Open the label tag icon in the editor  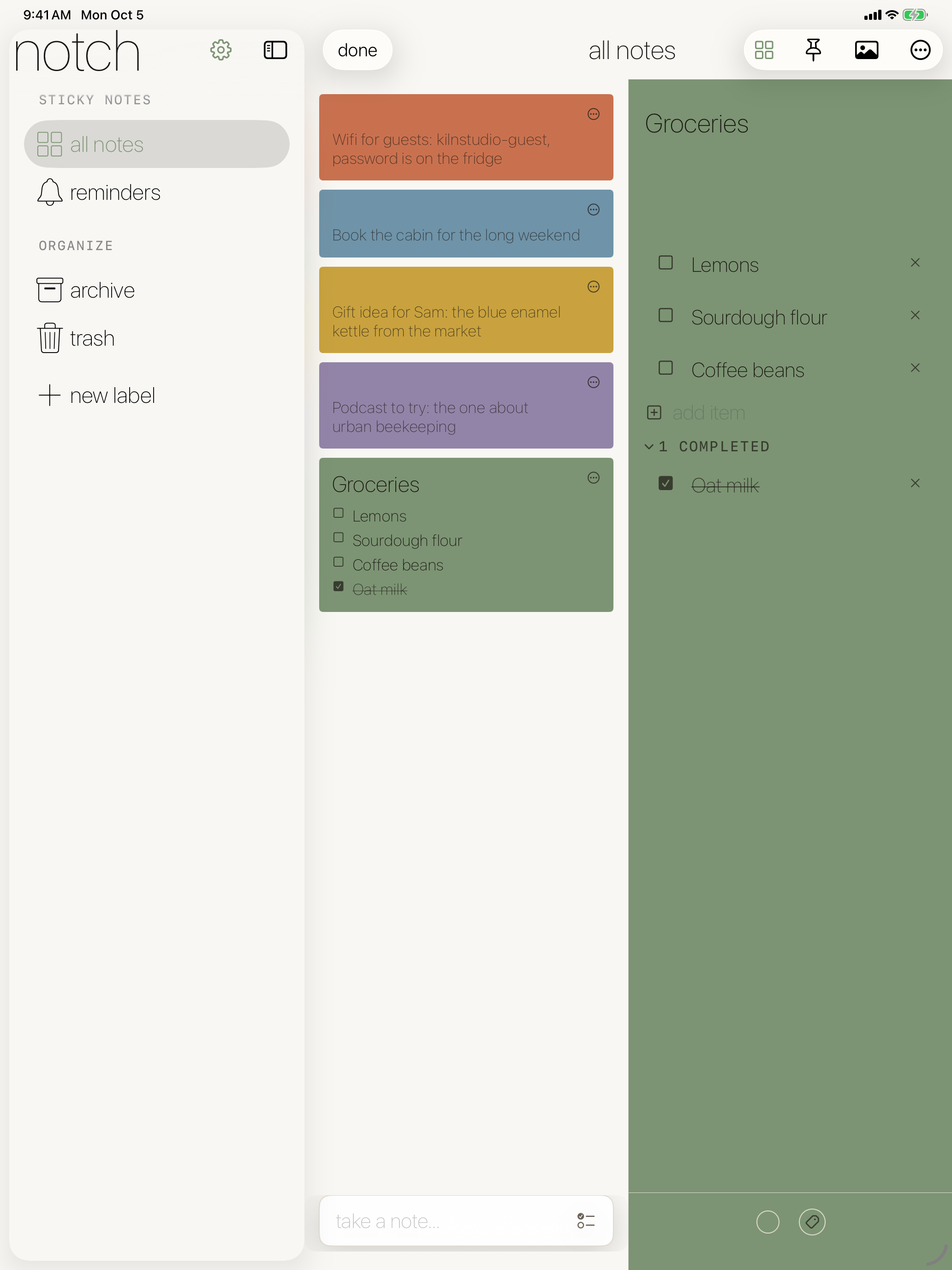[x=812, y=1222]
